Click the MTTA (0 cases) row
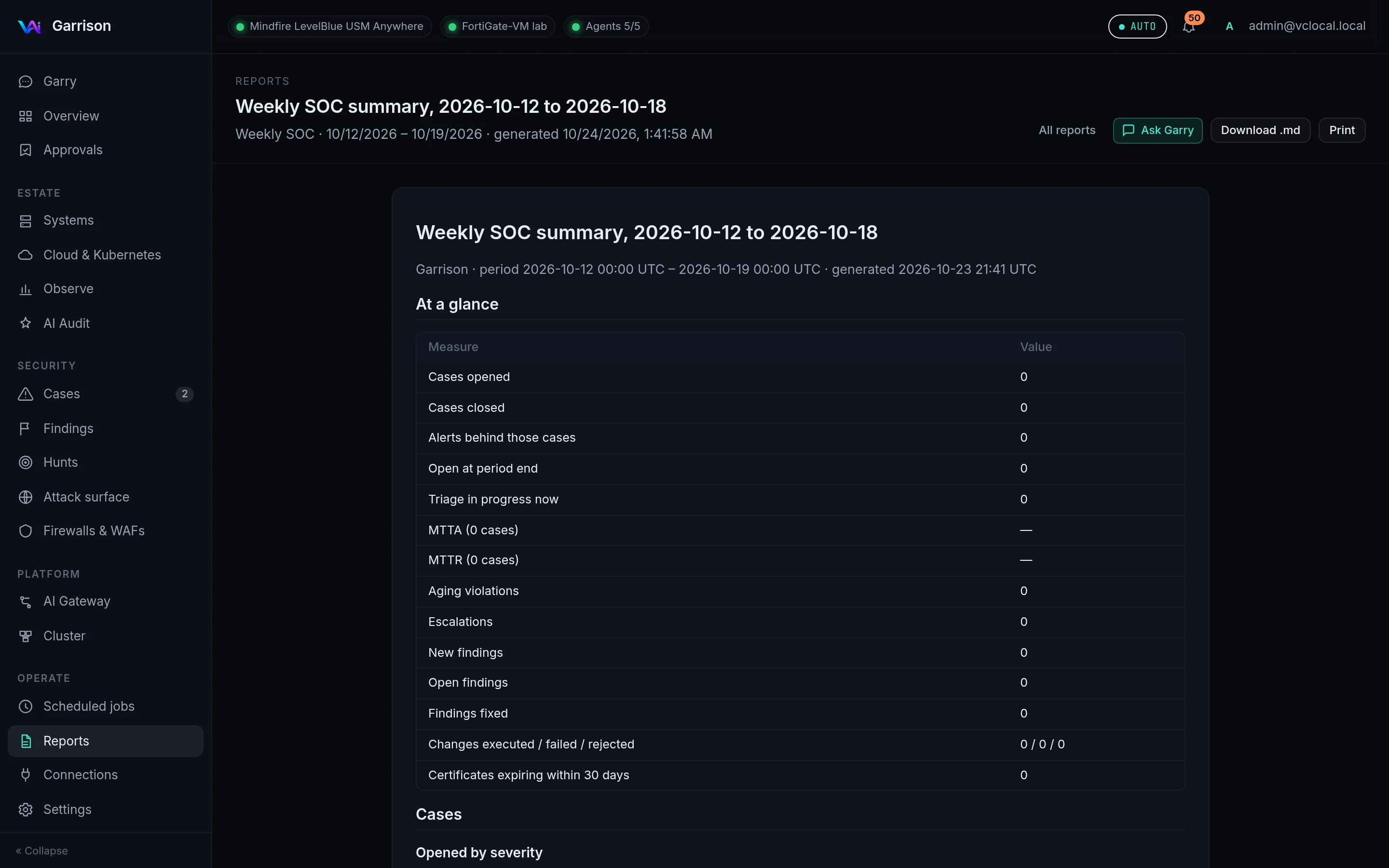The width and height of the screenshot is (1389, 868). coord(800,530)
